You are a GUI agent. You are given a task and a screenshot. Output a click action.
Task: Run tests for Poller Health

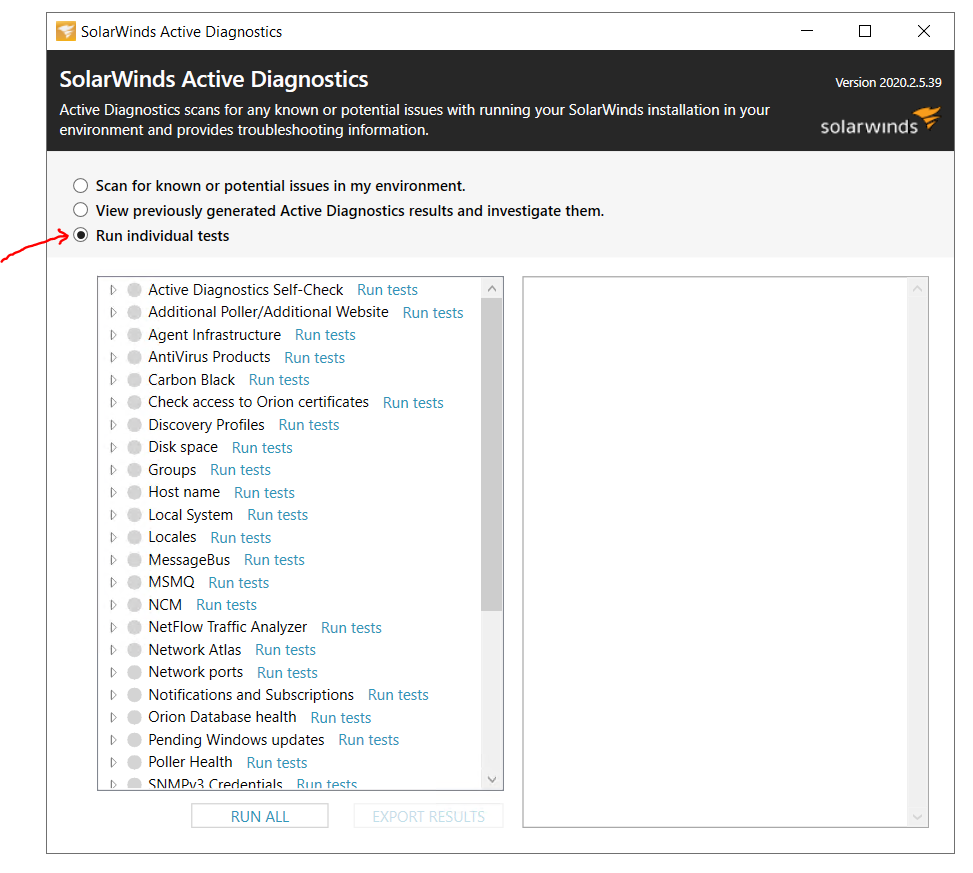277,763
